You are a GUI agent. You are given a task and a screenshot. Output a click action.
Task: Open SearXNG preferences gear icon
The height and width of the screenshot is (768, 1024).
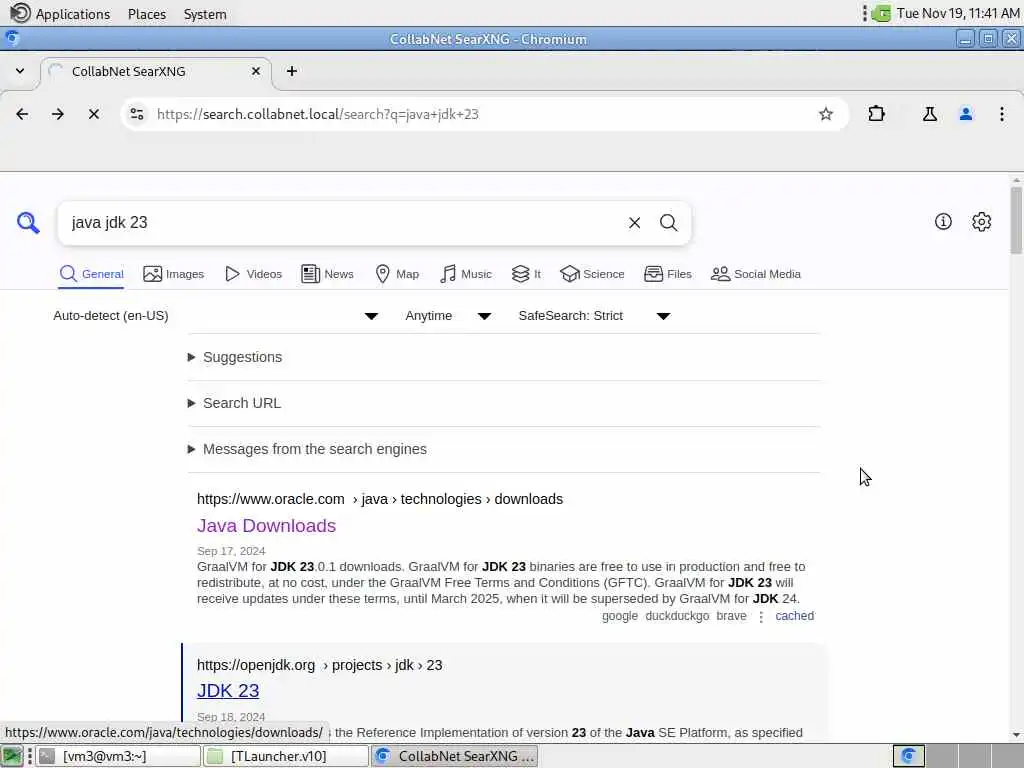[982, 222]
